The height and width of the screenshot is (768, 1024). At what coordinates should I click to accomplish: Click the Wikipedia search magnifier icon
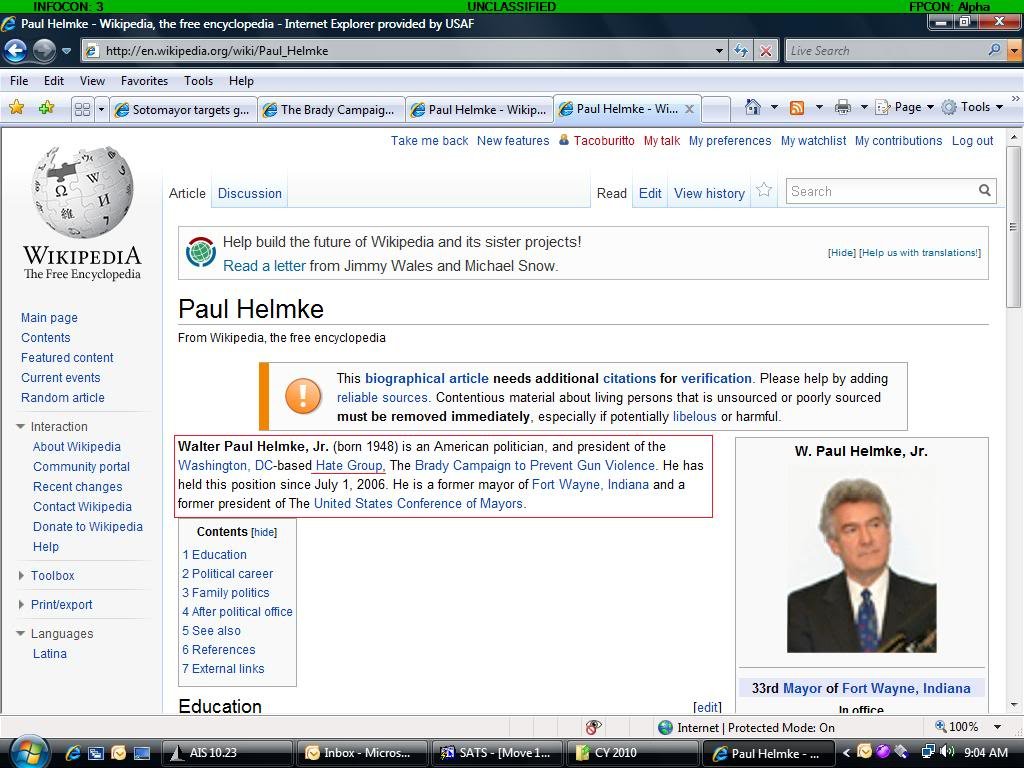coord(985,190)
